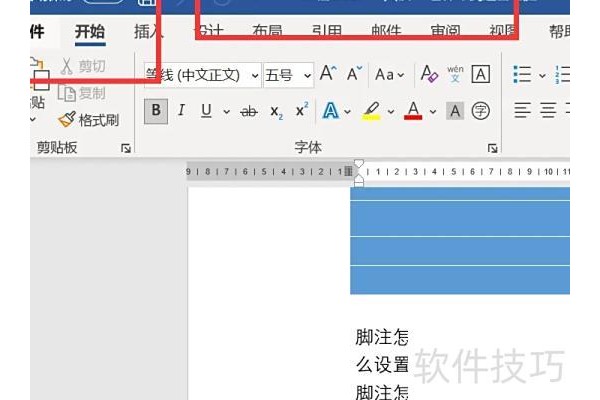Toggle Italic formatting

[x=181, y=111]
